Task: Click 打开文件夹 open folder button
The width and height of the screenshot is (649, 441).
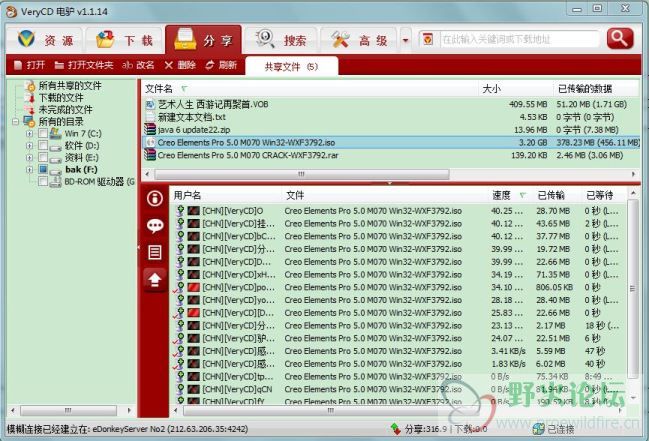Action: (x=84, y=65)
